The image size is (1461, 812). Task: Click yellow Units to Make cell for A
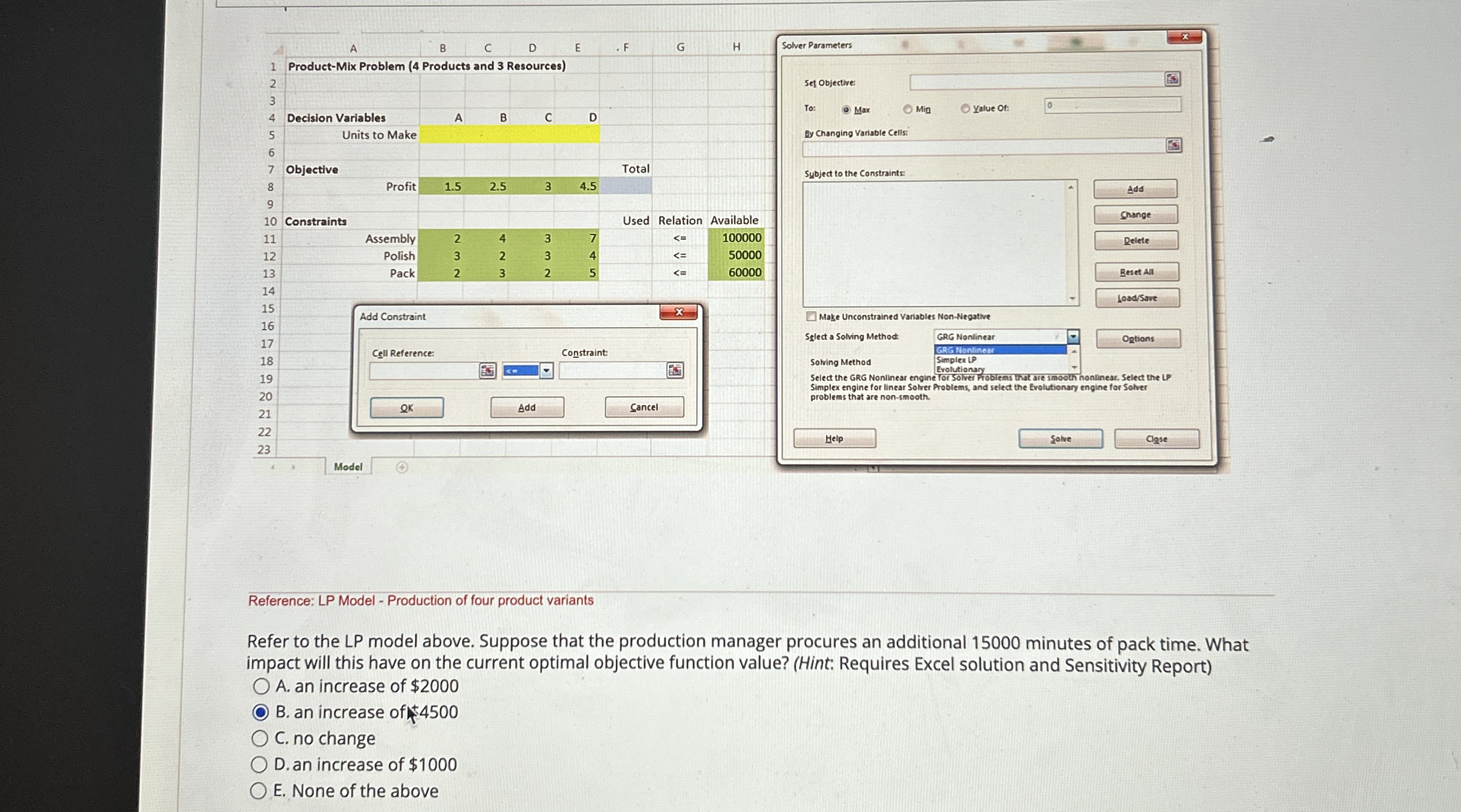442,135
